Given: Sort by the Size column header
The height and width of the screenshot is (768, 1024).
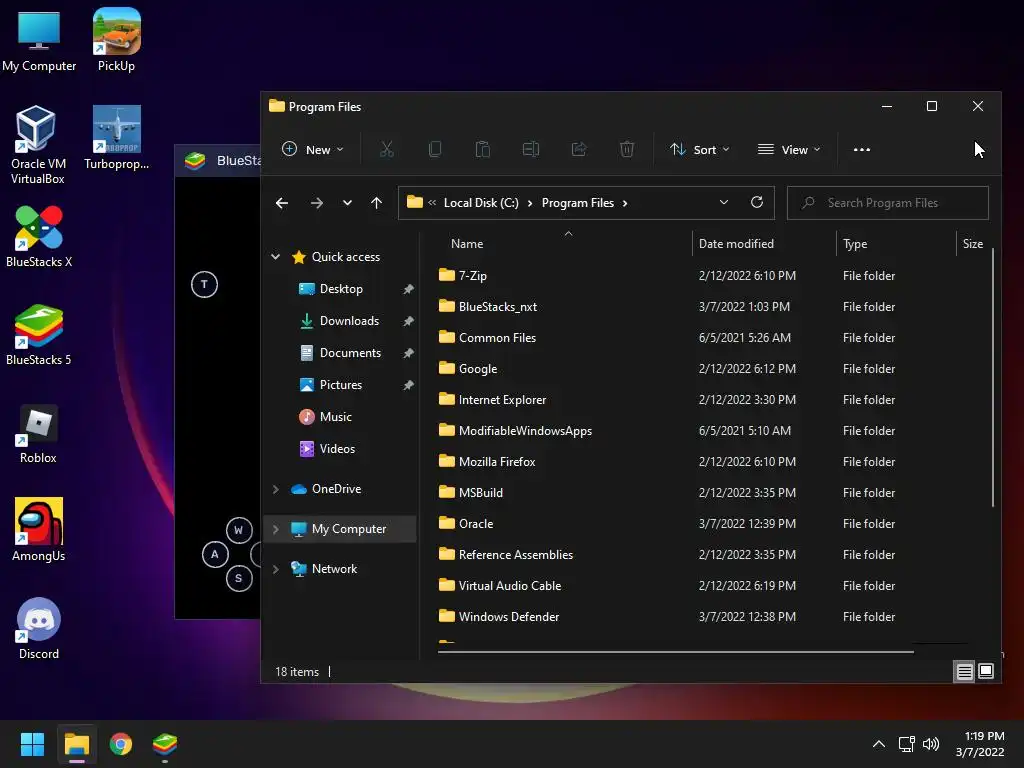Looking at the screenshot, I should 973,244.
